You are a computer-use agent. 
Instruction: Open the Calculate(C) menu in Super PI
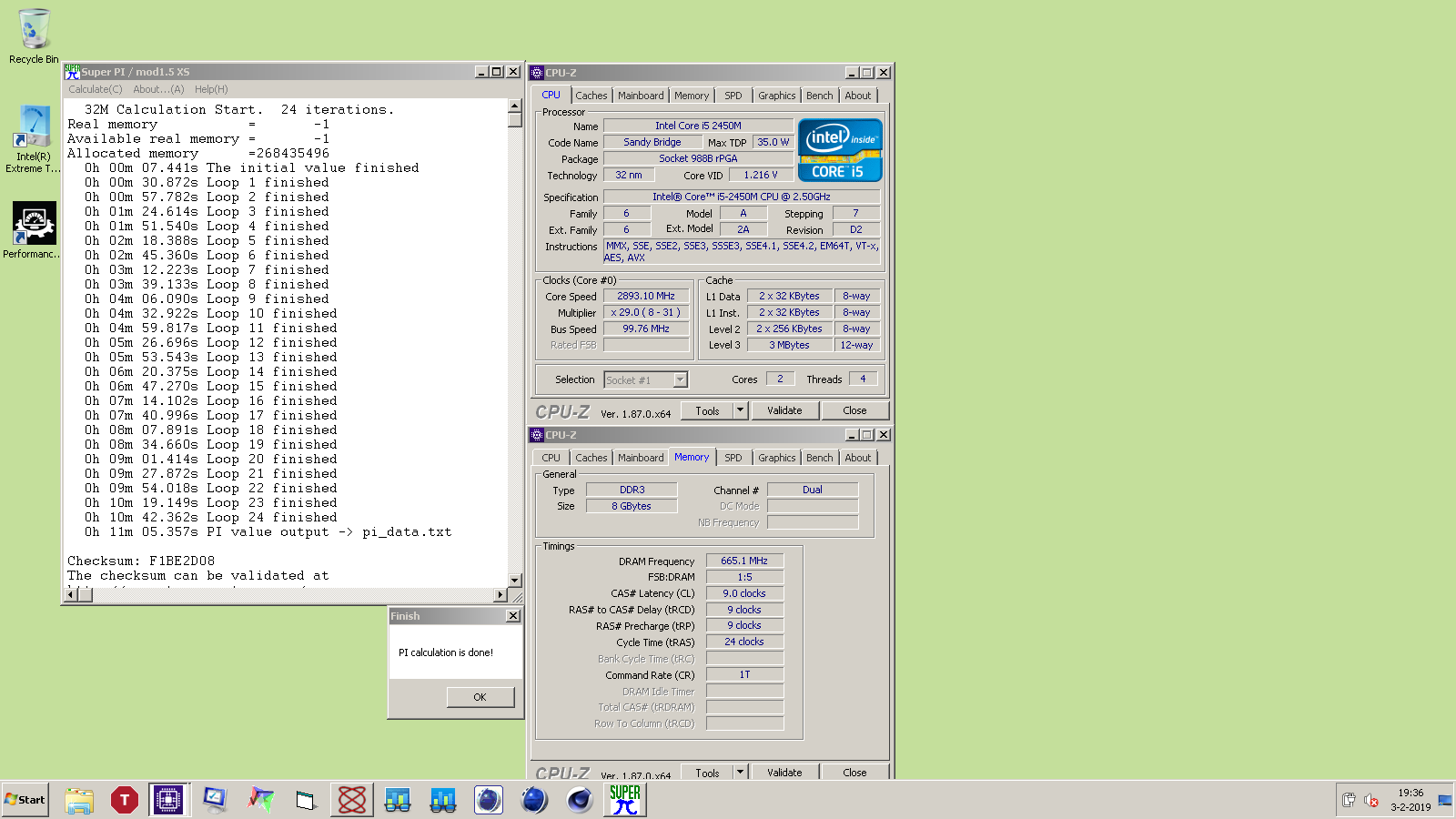pos(96,89)
